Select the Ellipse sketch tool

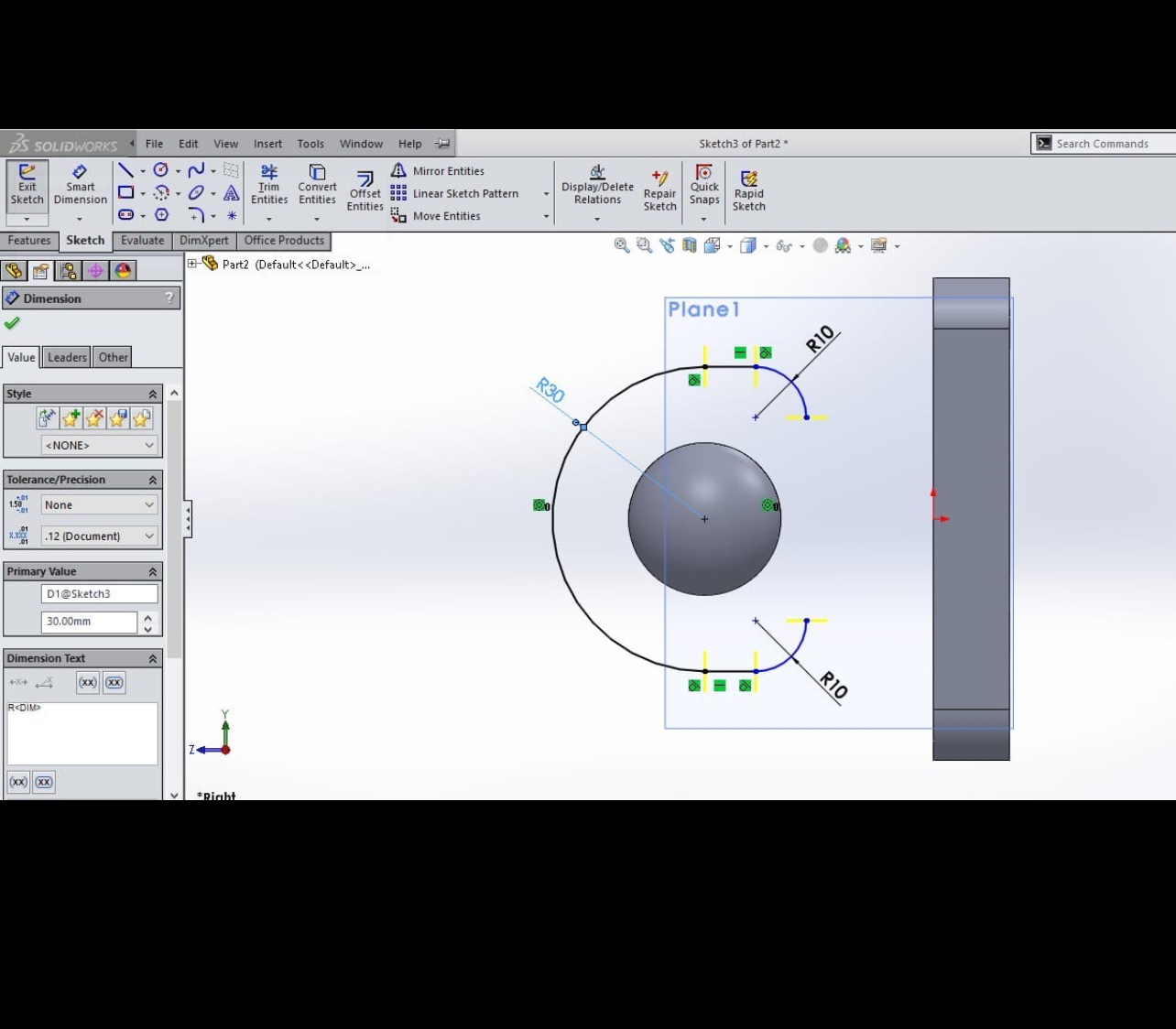pos(196,192)
